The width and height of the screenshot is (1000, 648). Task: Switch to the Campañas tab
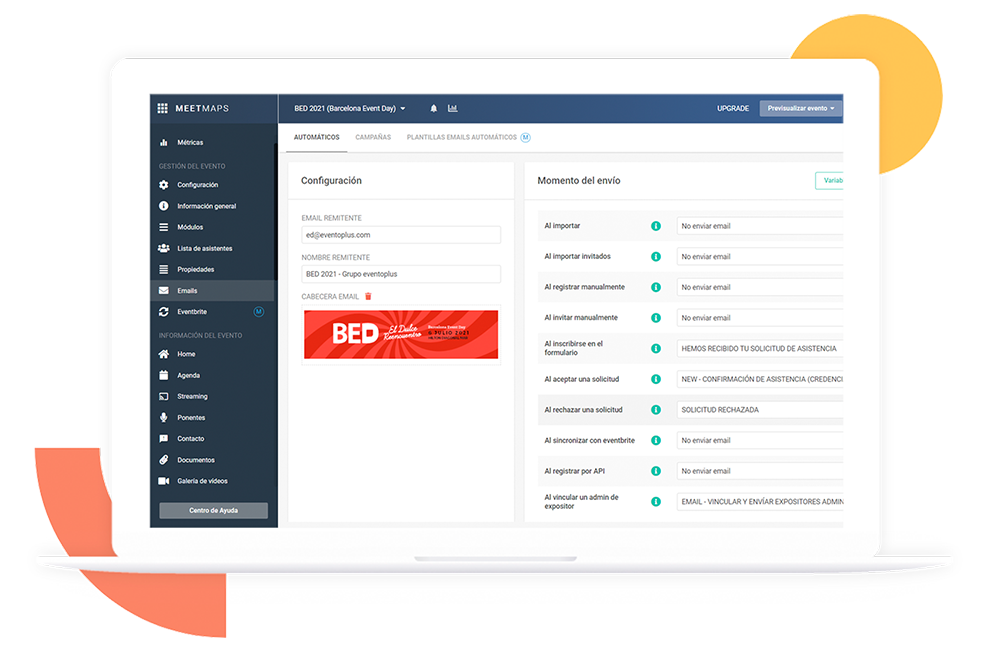pos(373,137)
